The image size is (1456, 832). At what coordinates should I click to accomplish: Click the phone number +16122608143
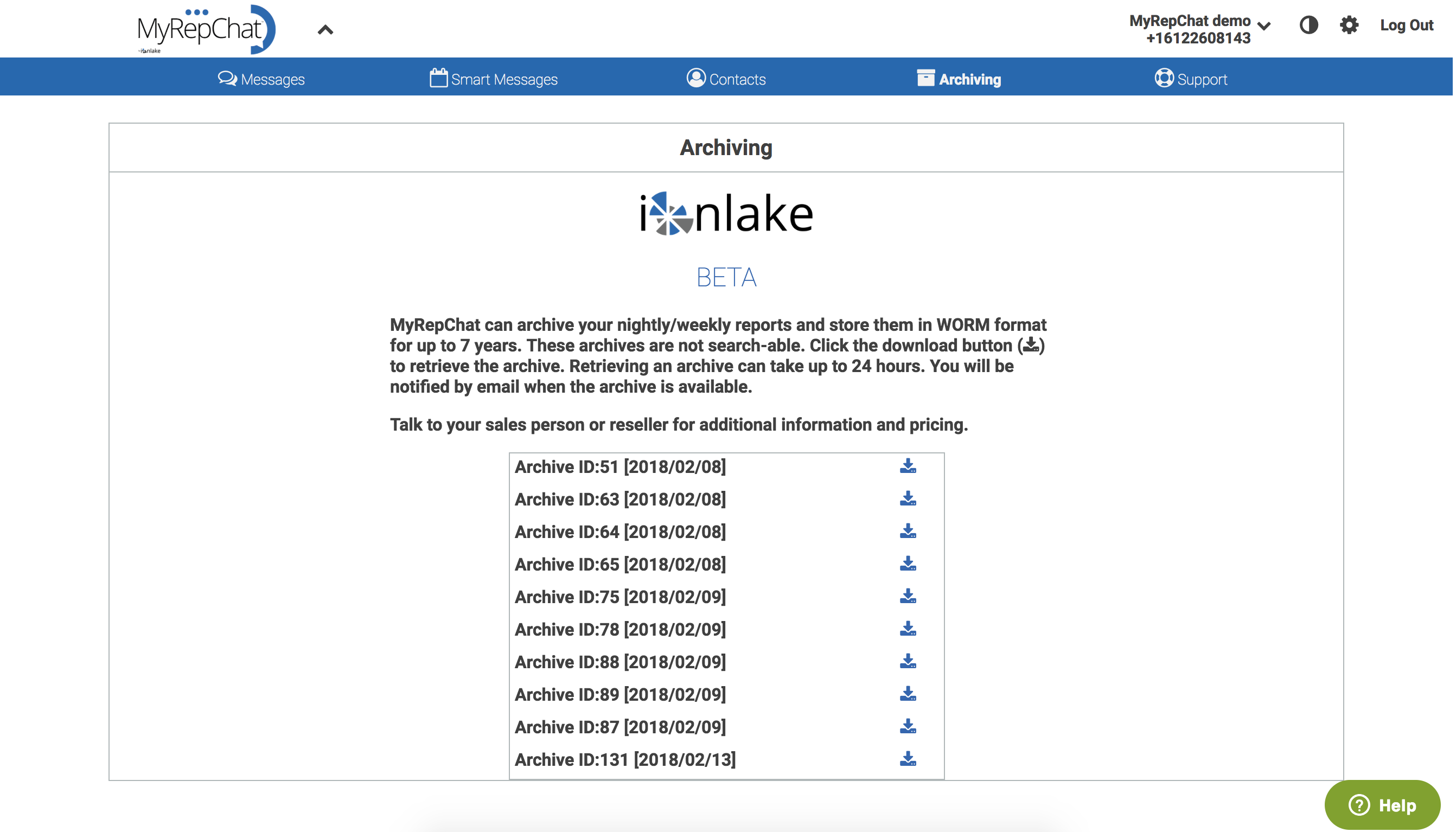coord(1199,39)
